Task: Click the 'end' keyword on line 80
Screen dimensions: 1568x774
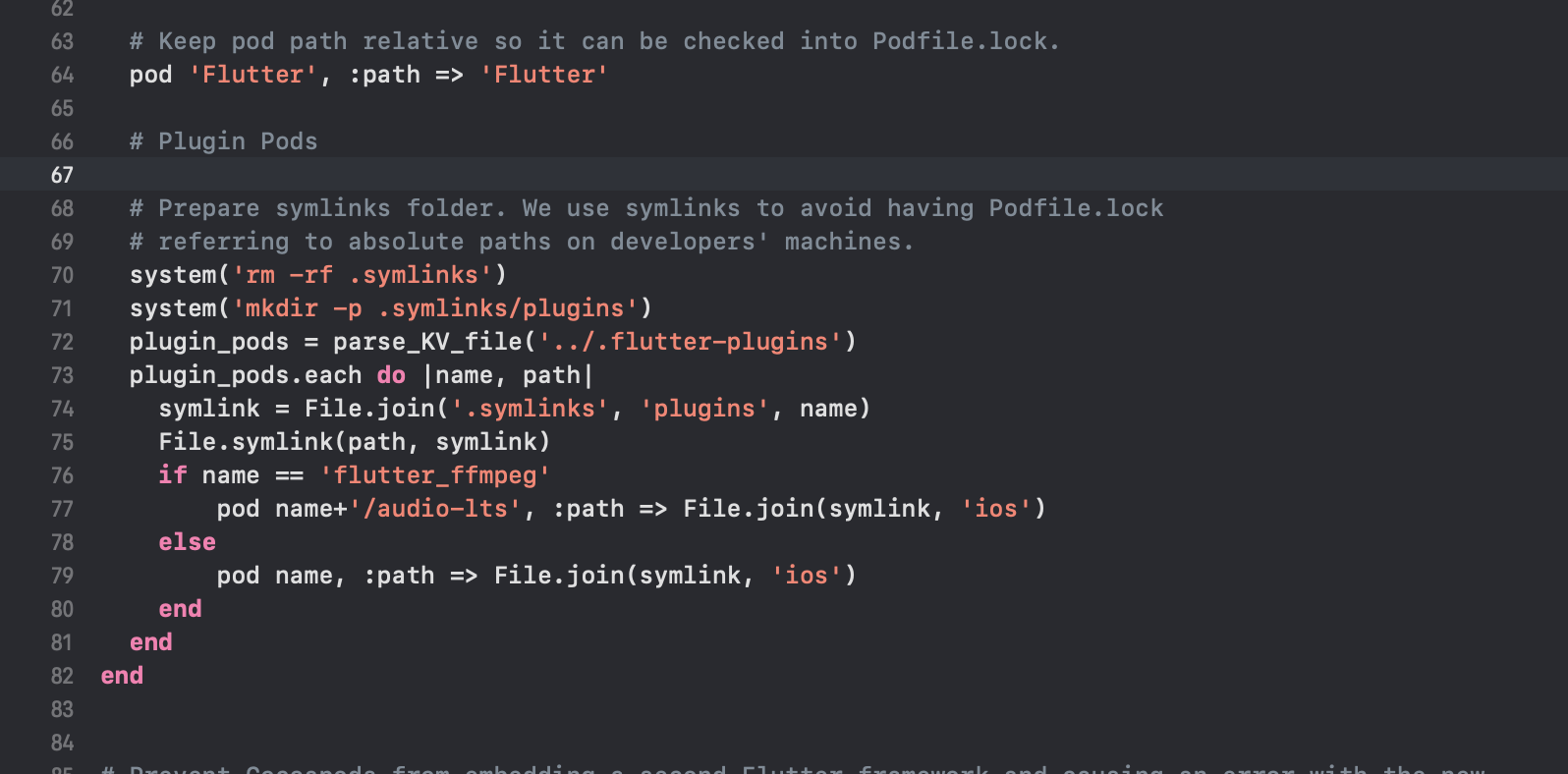Action: (x=180, y=609)
